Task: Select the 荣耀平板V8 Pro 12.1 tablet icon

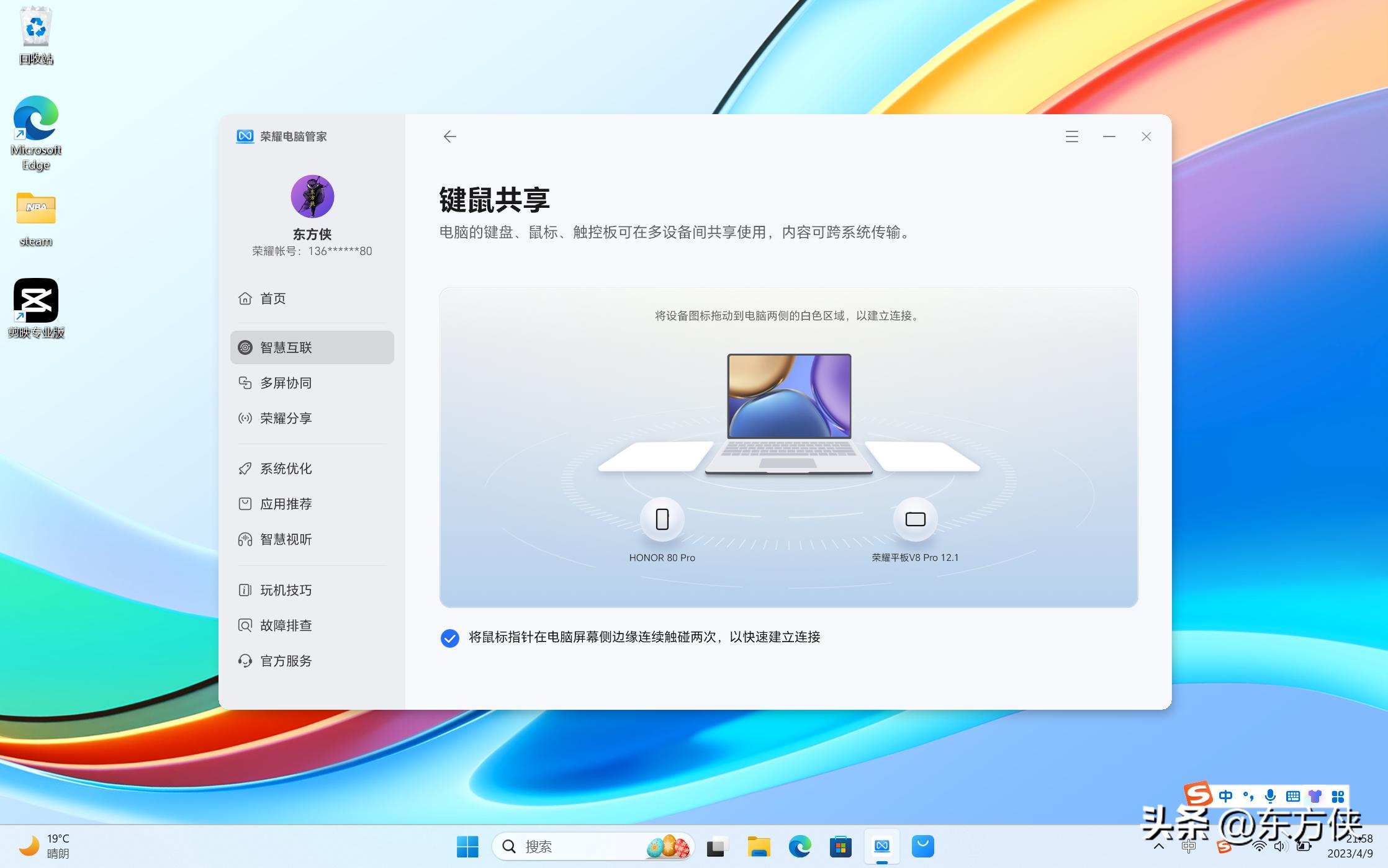Action: click(x=914, y=520)
